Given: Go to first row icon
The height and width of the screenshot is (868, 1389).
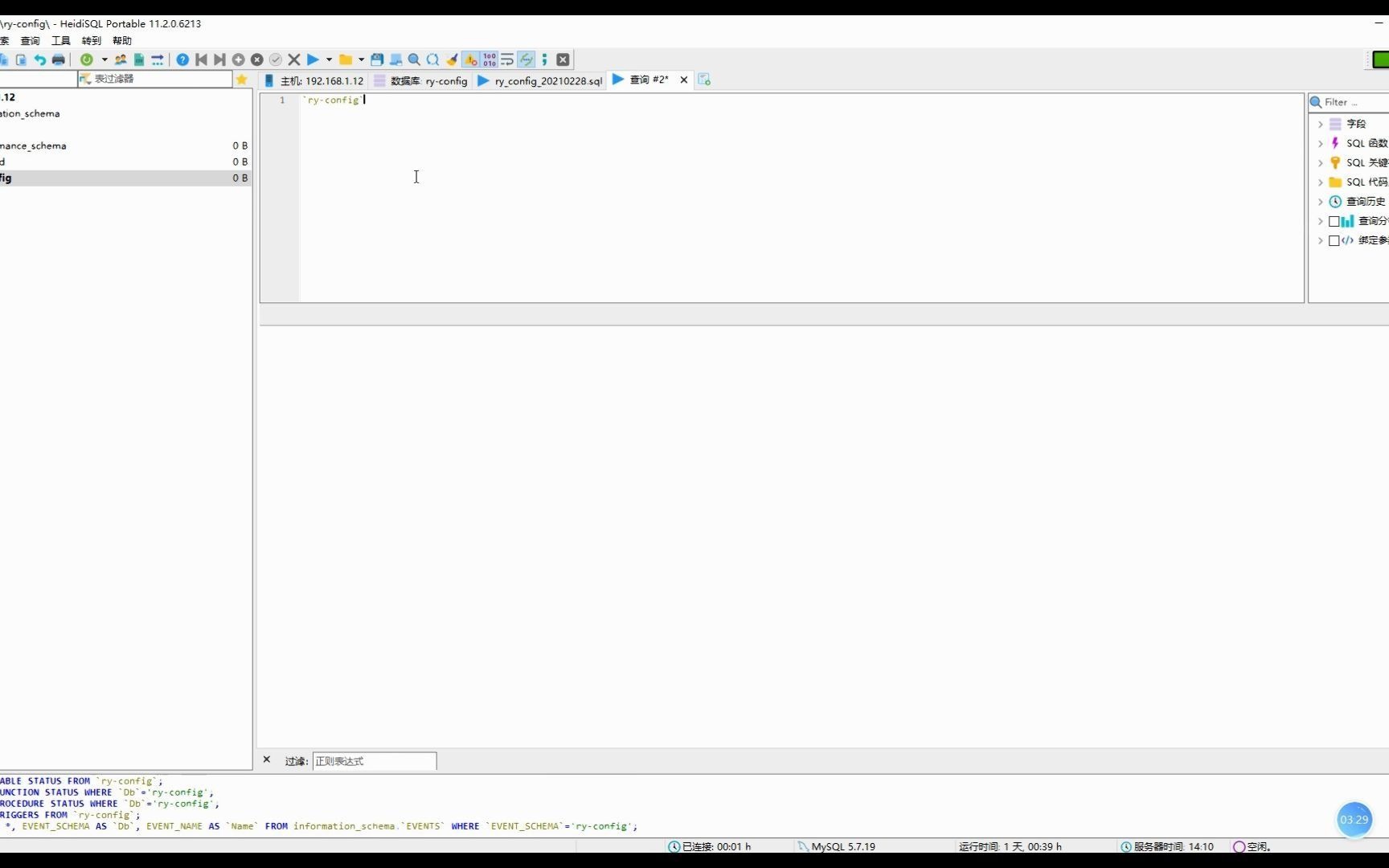Looking at the screenshot, I should [x=202, y=59].
